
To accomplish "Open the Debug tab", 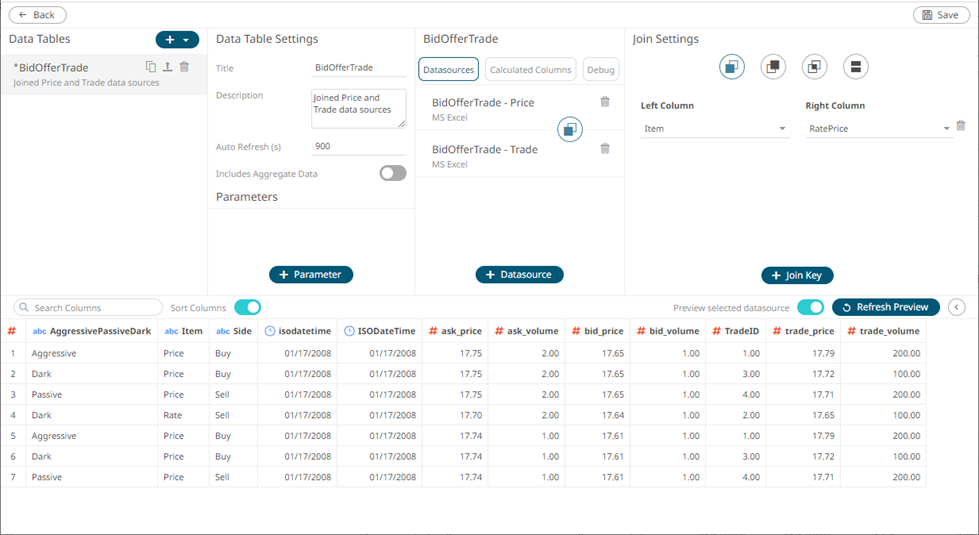I will [601, 69].
